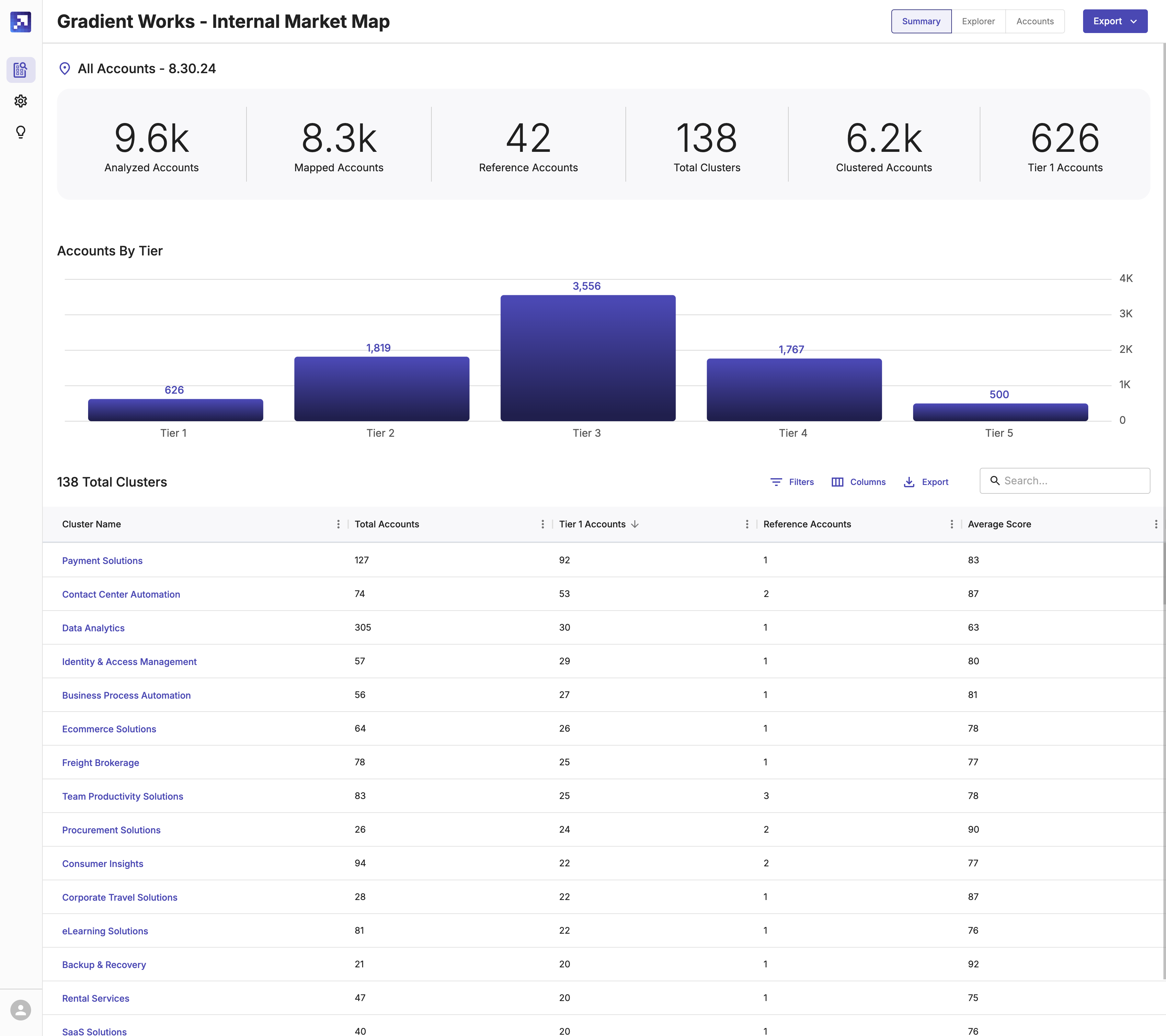Click the user profile avatar icon
Viewport: 1166px width, 1036px height.
click(20, 1010)
